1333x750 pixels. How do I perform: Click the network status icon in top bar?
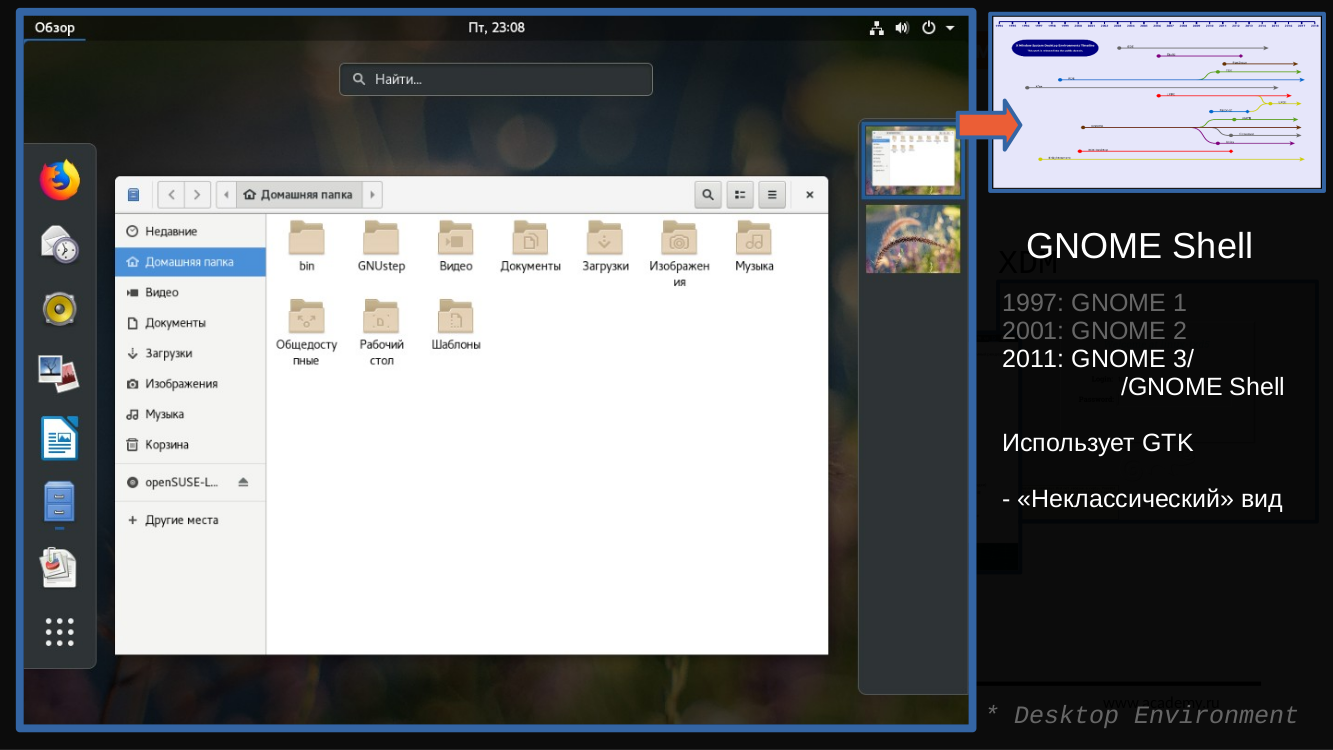(x=877, y=28)
